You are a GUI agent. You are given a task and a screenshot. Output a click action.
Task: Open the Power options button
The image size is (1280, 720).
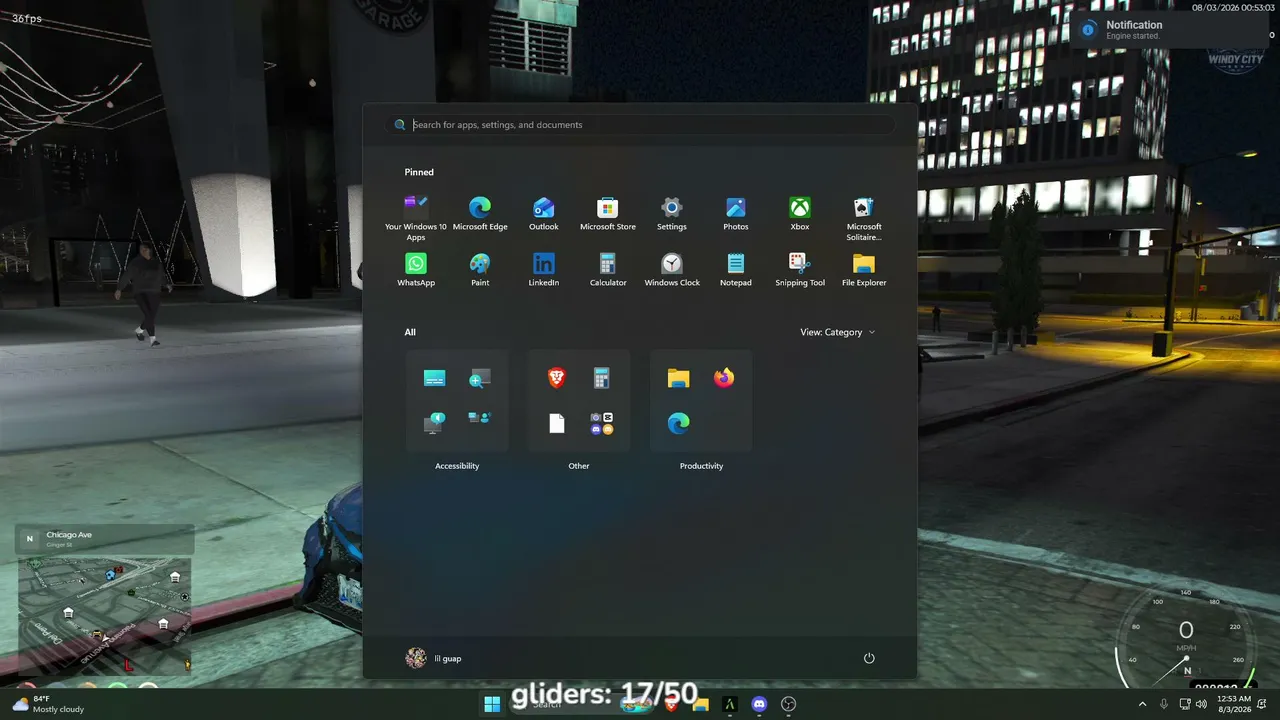pos(869,658)
